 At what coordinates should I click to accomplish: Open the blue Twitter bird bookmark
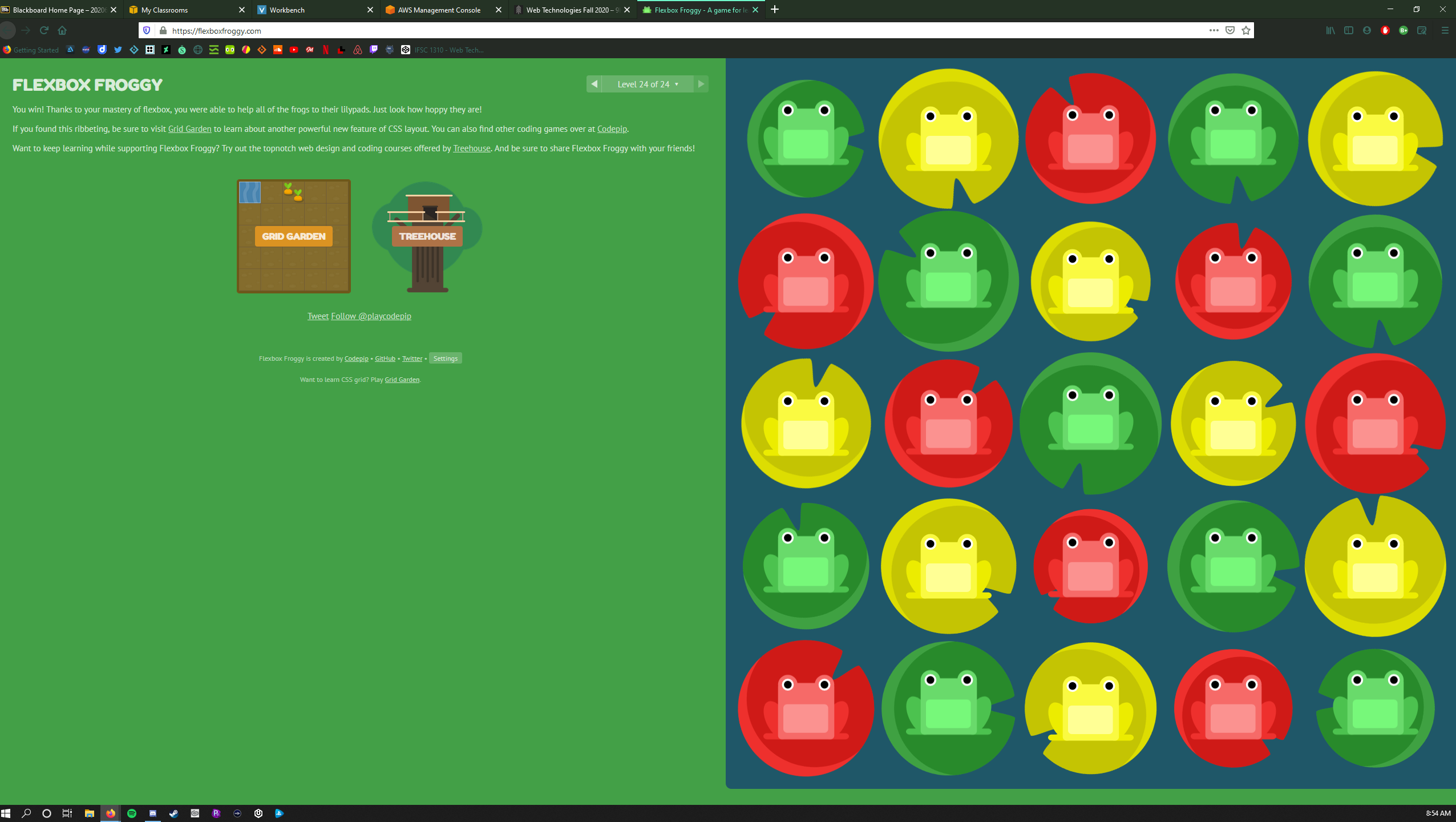click(118, 50)
